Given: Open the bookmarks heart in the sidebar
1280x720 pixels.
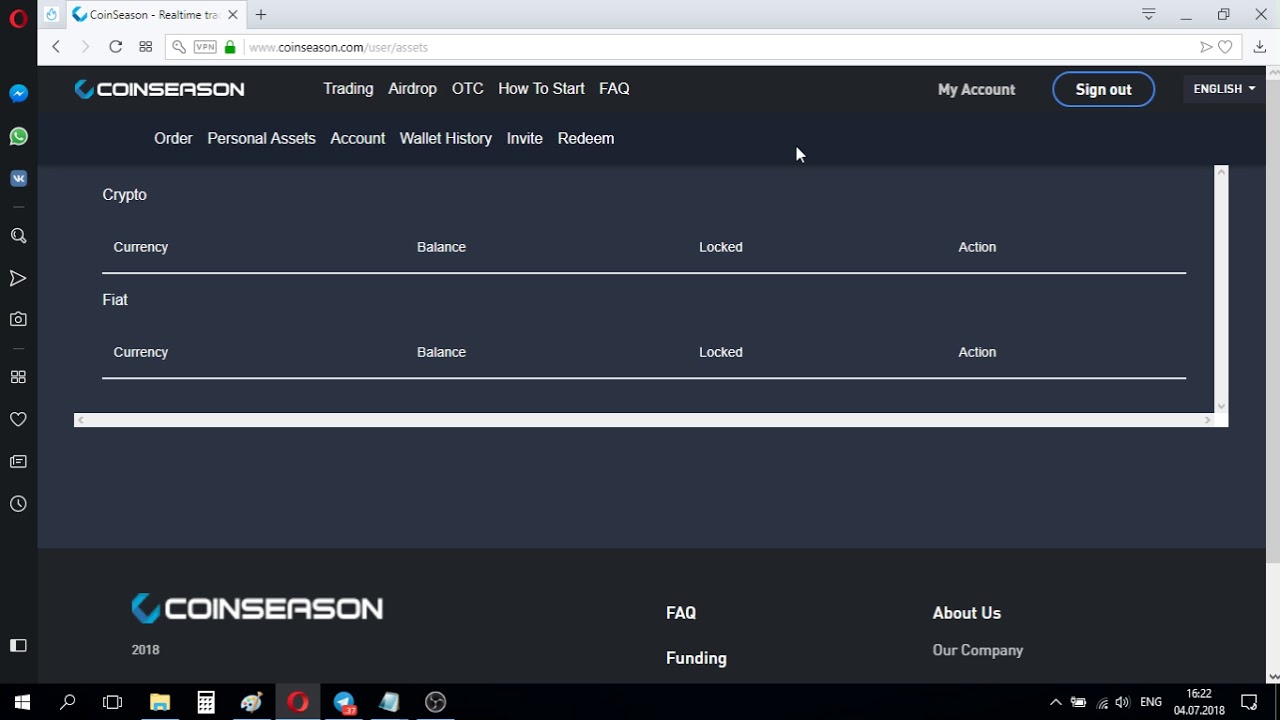Looking at the screenshot, I should tap(18, 420).
